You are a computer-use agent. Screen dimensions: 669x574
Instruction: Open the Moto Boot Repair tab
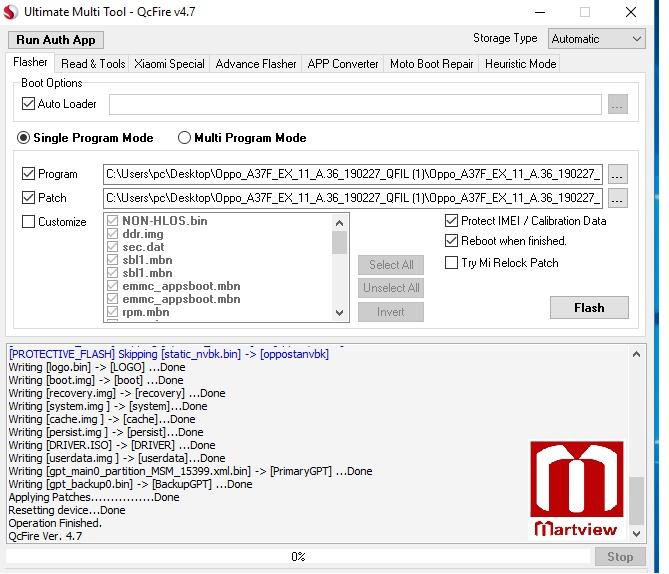click(x=431, y=64)
